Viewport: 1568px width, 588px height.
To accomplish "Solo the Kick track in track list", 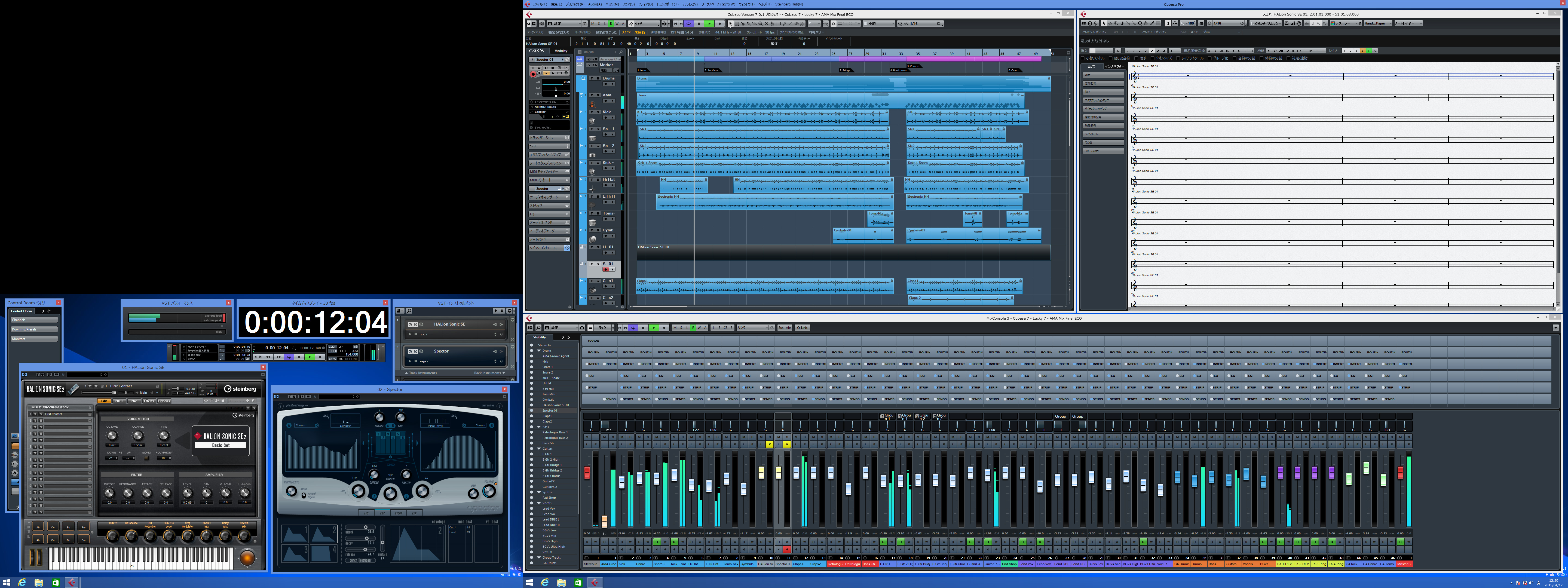I will pyautogui.click(x=598, y=112).
